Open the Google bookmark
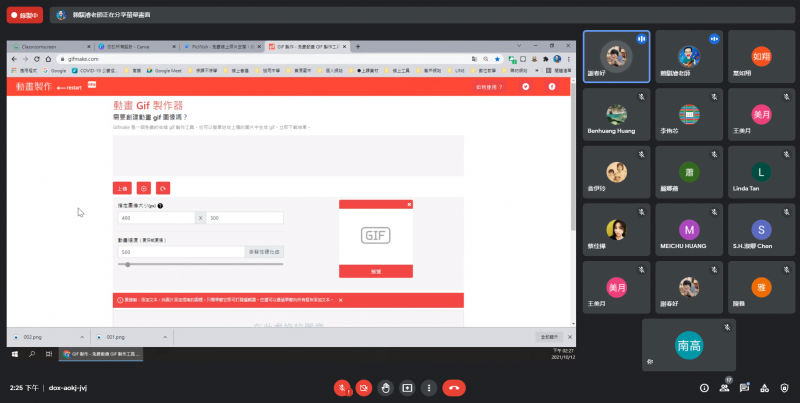The height and width of the screenshot is (403, 800). pyautogui.click(x=55, y=71)
